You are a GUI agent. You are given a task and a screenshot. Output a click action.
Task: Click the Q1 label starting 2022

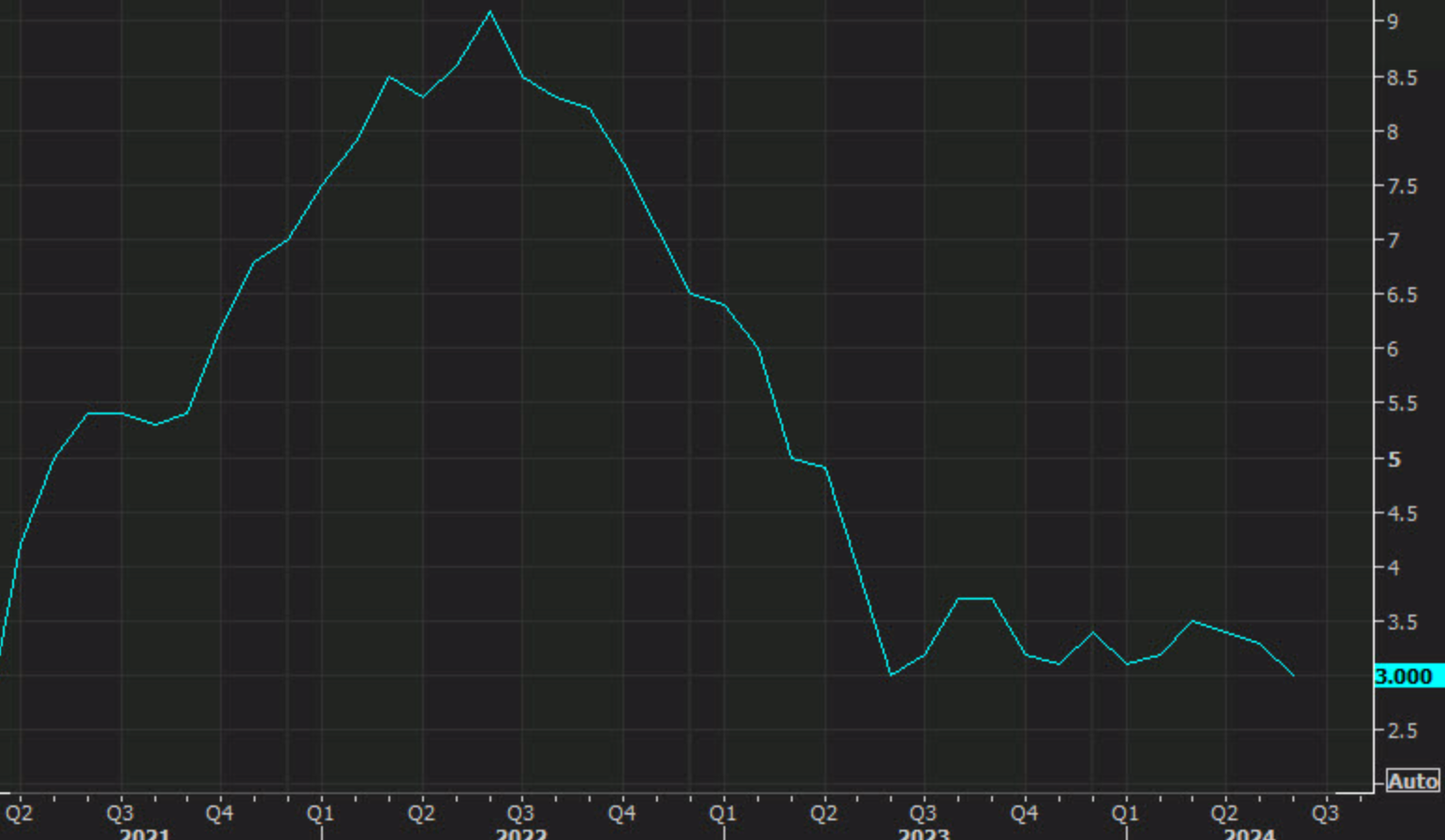(320, 813)
